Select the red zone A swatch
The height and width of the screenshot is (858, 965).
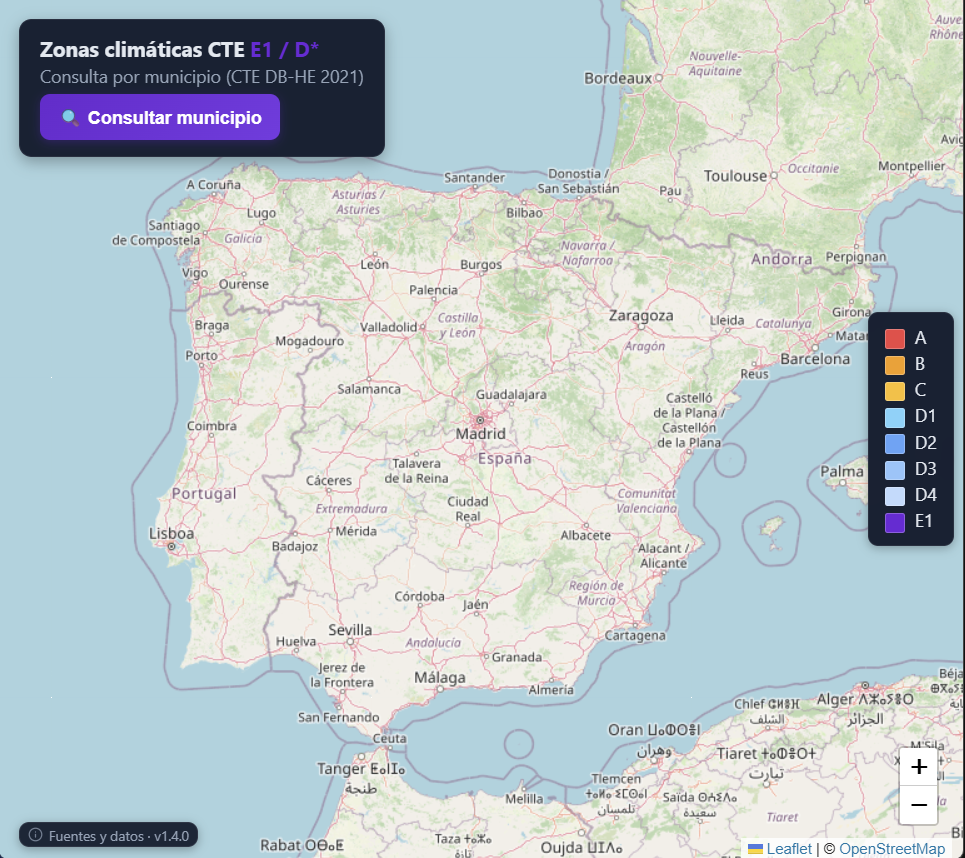pyautogui.click(x=895, y=339)
